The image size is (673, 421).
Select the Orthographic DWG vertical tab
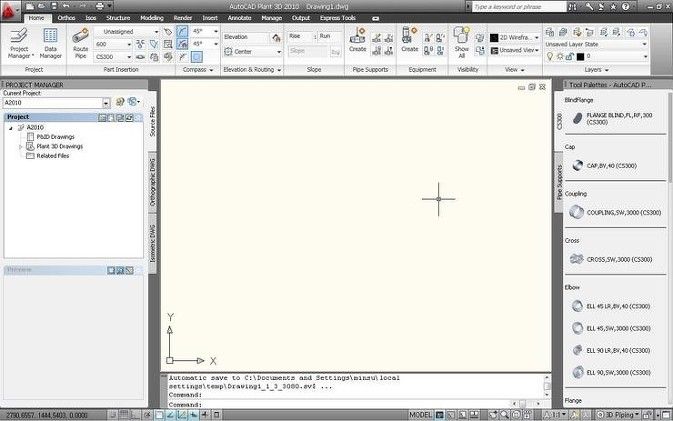click(x=152, y=183)
